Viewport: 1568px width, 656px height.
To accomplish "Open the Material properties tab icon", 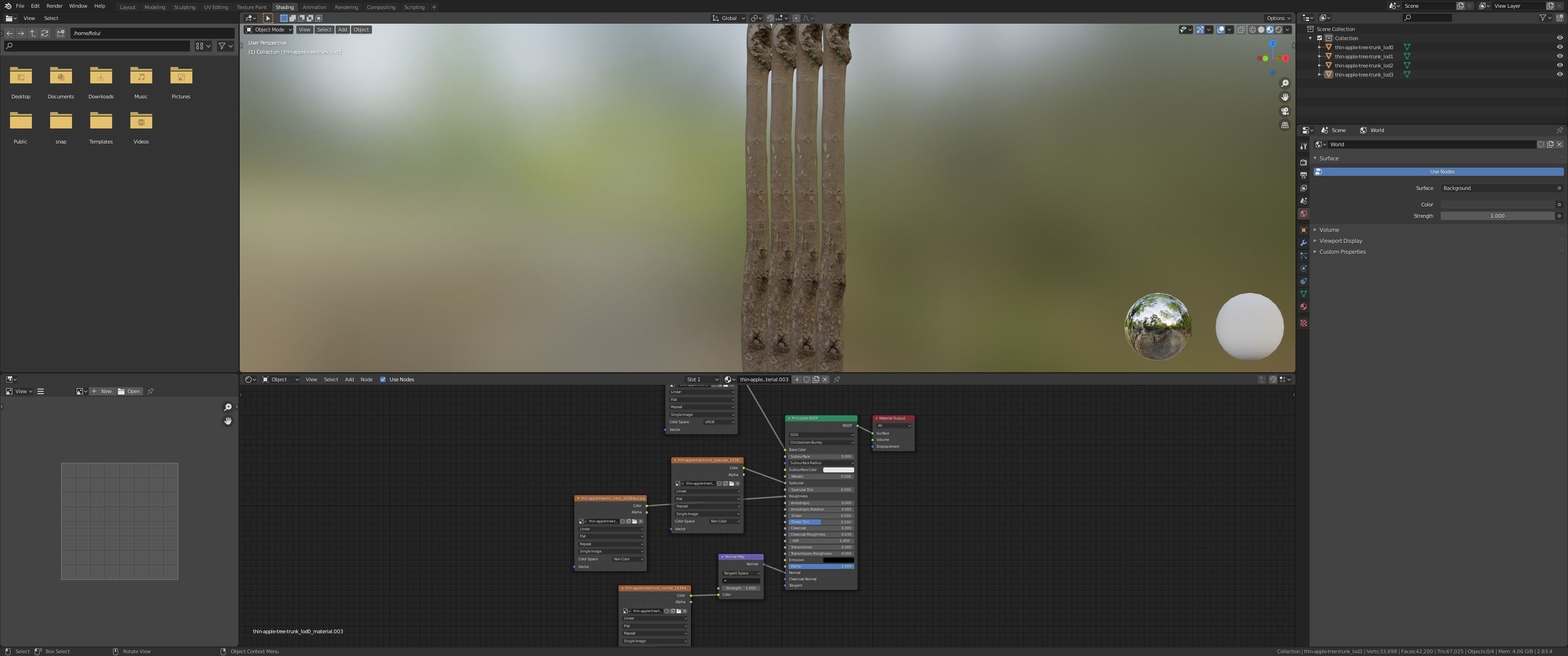I will pos(1303,307).
